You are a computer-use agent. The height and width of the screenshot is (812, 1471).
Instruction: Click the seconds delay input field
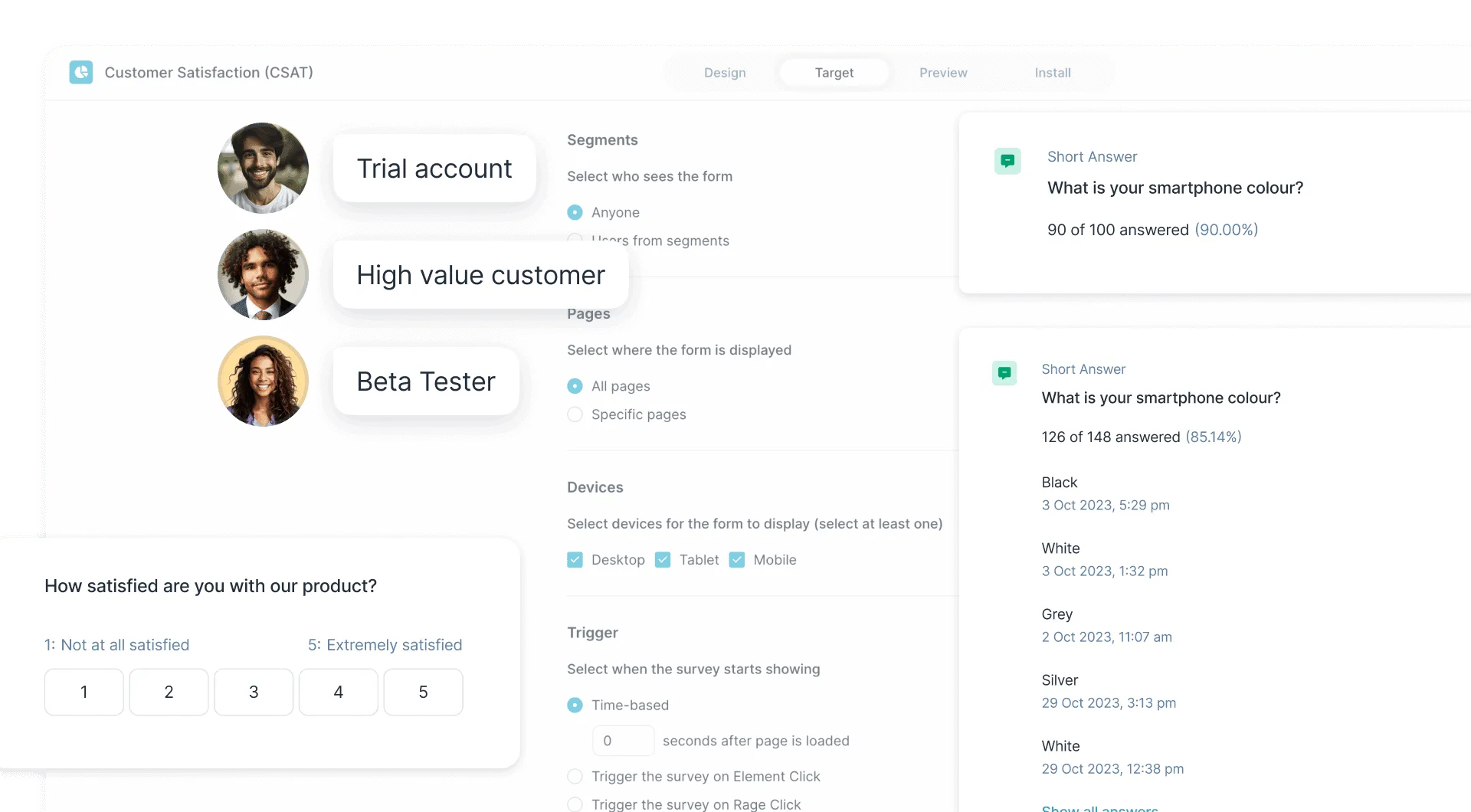click(x=623, y=740)
